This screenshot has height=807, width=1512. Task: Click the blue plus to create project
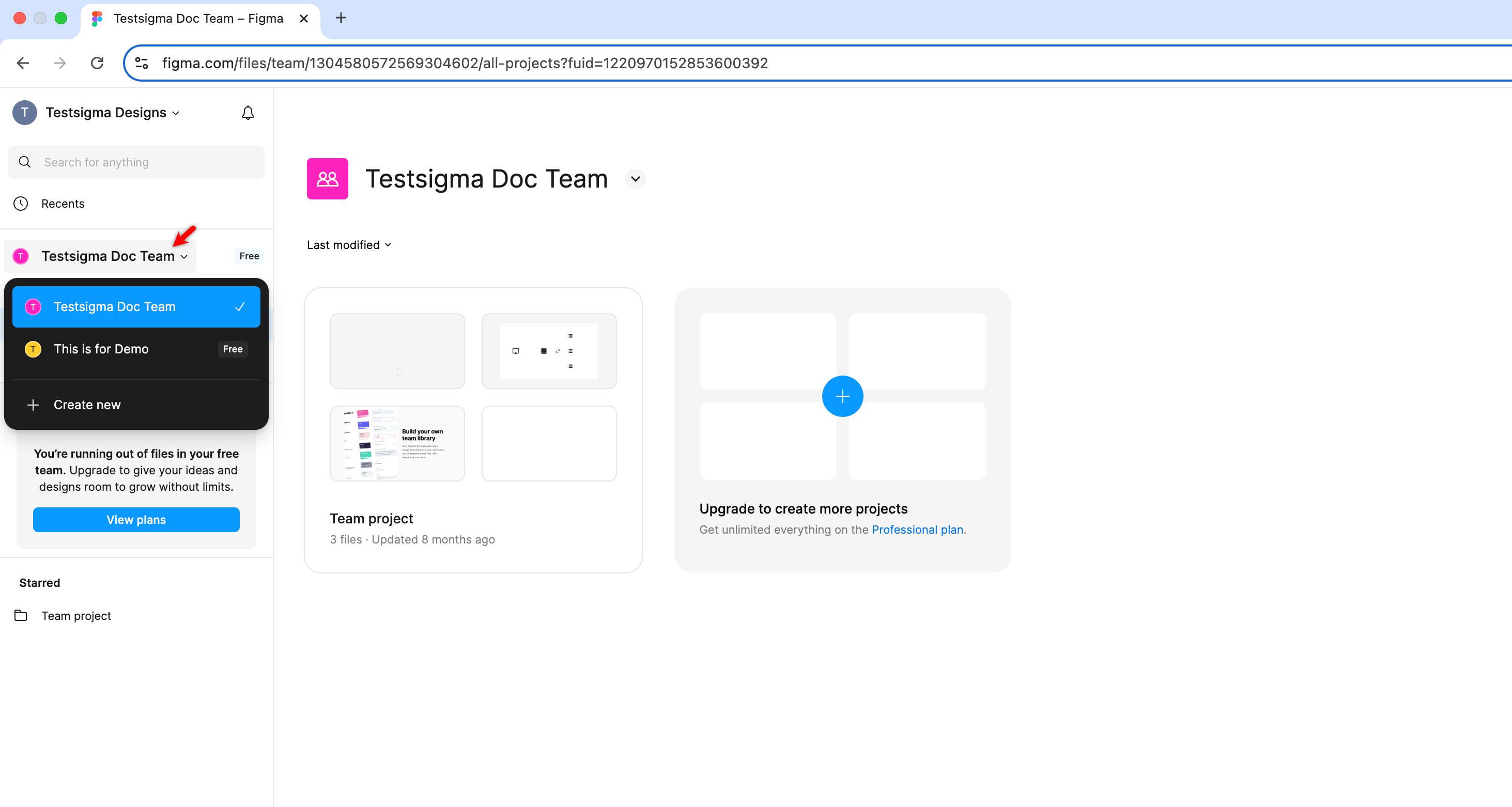842,396
